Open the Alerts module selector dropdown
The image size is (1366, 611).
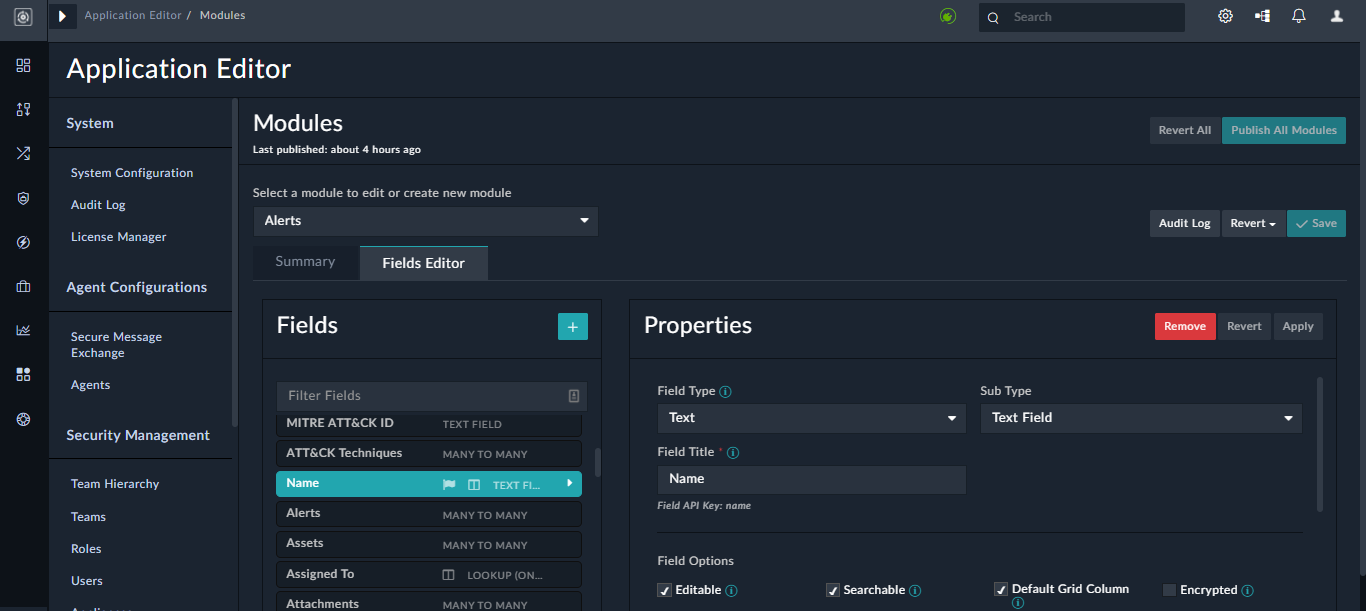pos(425,221)
